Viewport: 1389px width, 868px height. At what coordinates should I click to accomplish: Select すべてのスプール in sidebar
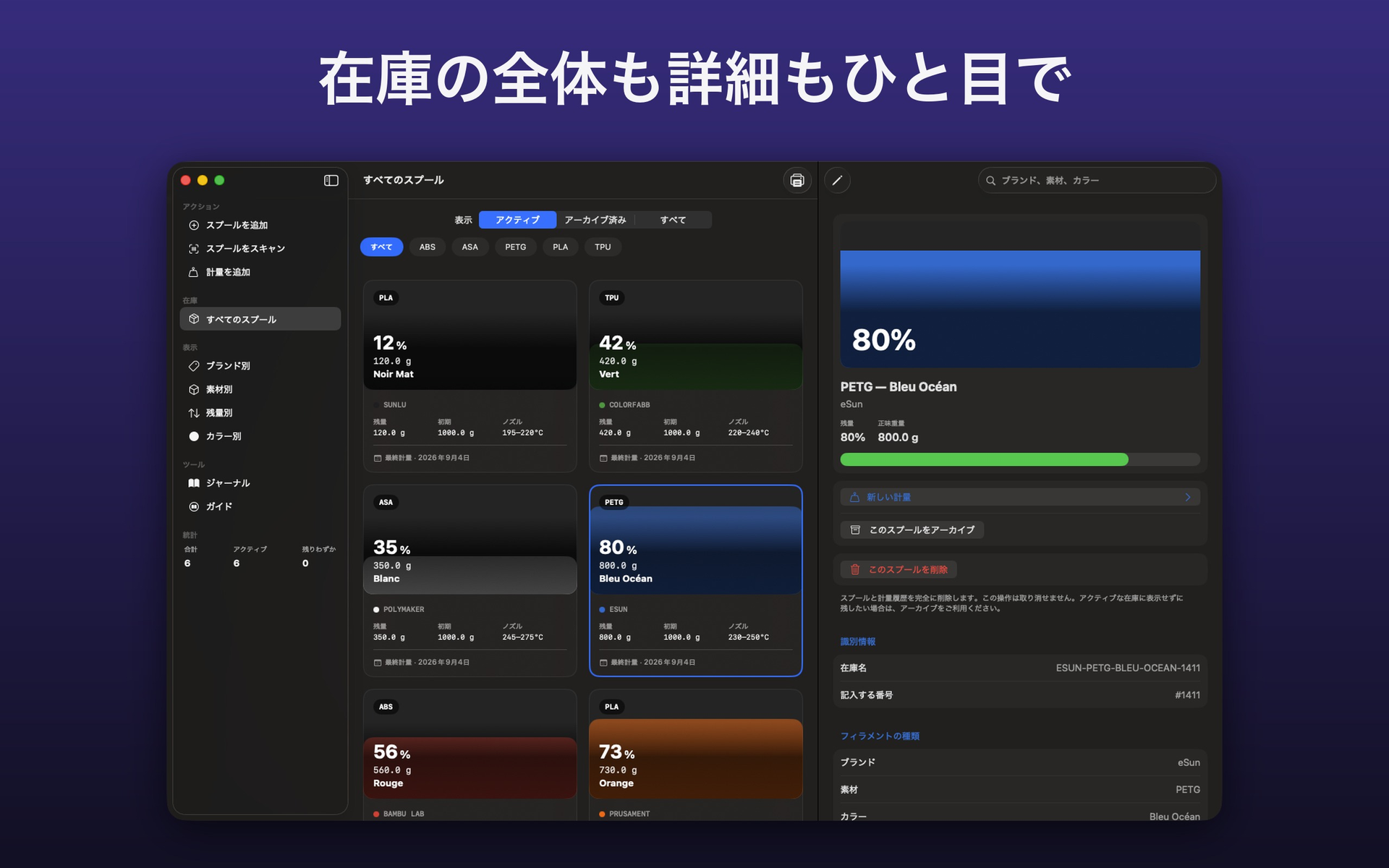click(x=260, y=319)
